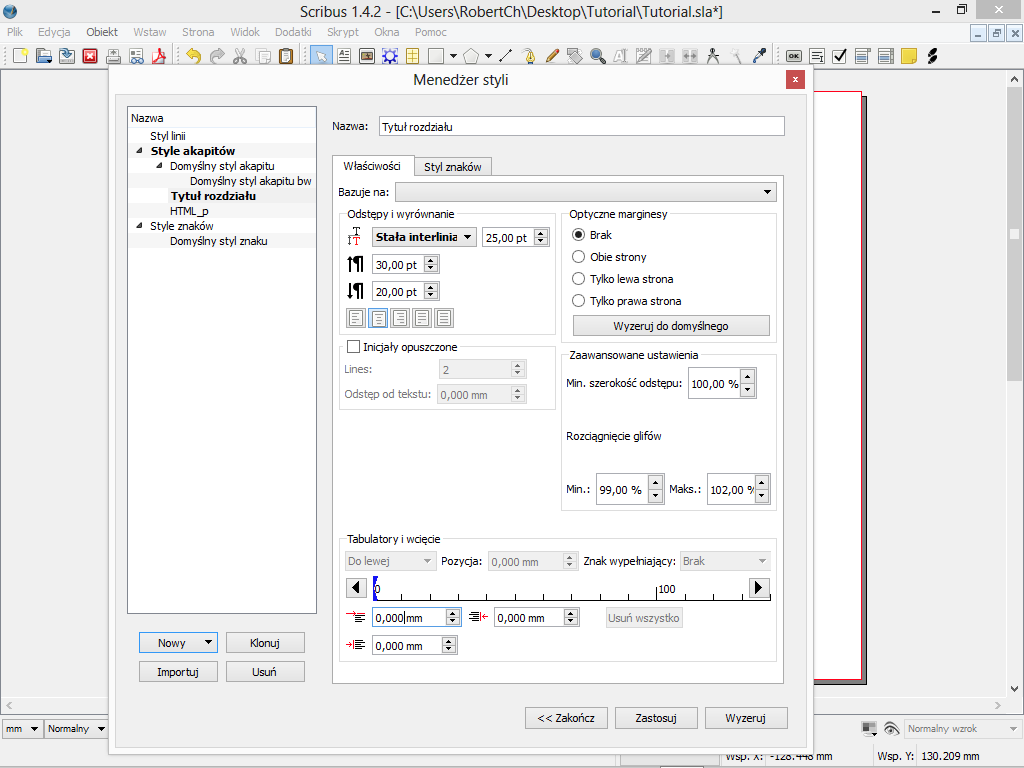The width and height of the screenshot is (1024, 768).
Task: Click the Wyzeruj do domyślnego button
Action: click(x=671, y=326)
